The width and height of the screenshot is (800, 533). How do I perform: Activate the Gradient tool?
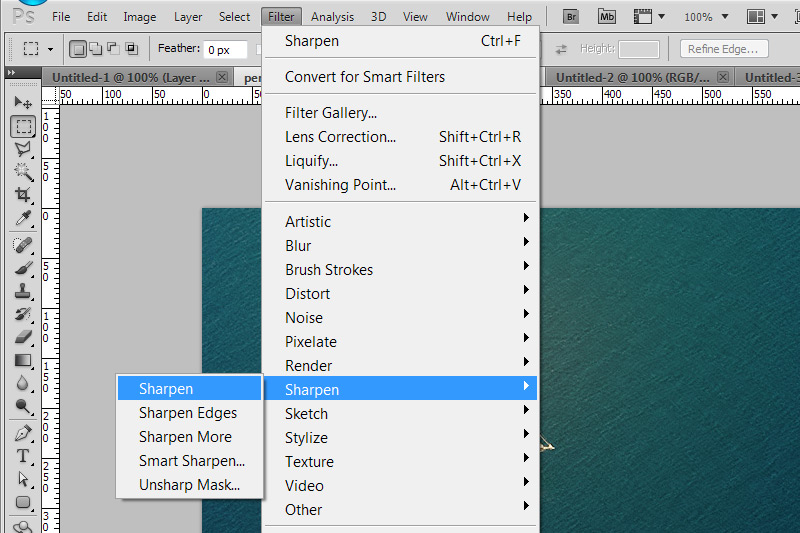click(23, 360)
